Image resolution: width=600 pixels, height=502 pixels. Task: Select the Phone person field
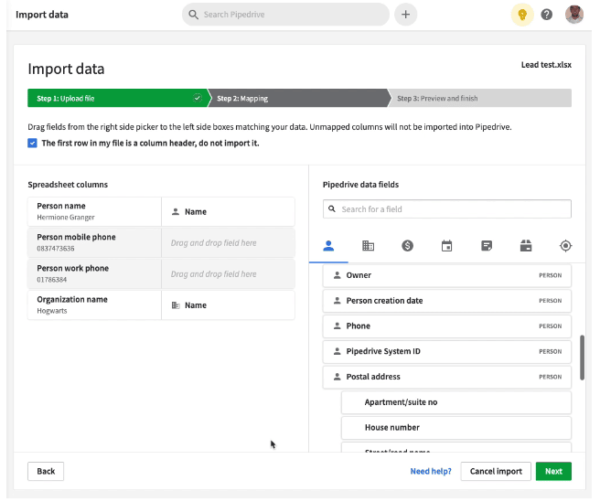447,326
